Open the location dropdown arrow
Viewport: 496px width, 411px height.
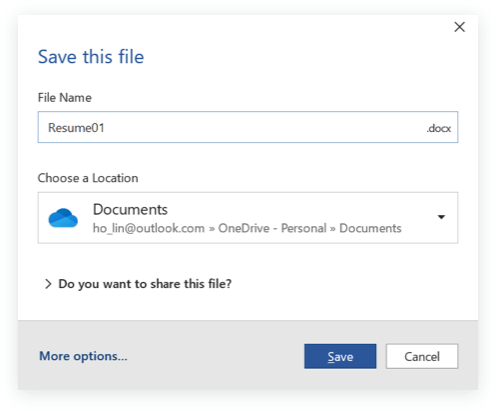[441, 217]
